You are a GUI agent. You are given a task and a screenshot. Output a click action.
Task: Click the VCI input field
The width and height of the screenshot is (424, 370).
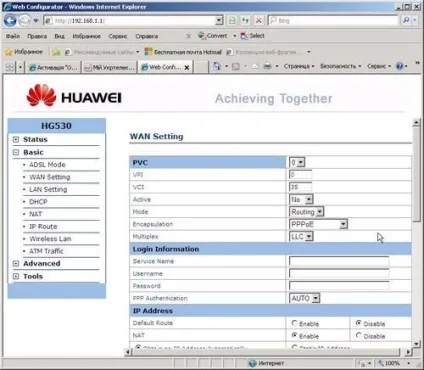click(300, 187)
